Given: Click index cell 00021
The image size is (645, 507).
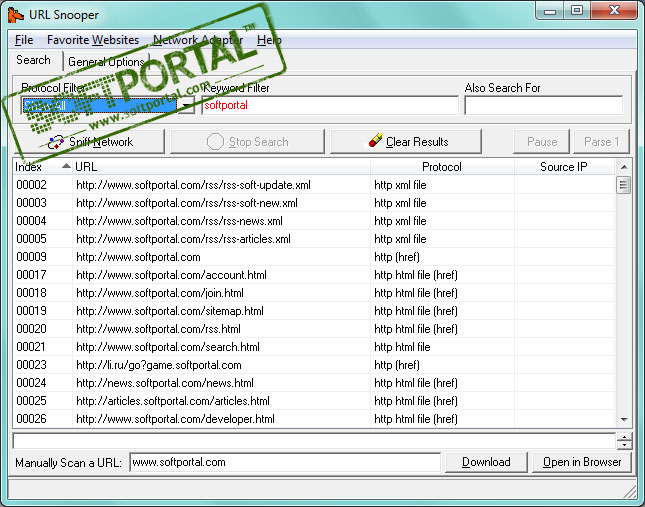Looking at the screenshot, I should click(31, 347).
